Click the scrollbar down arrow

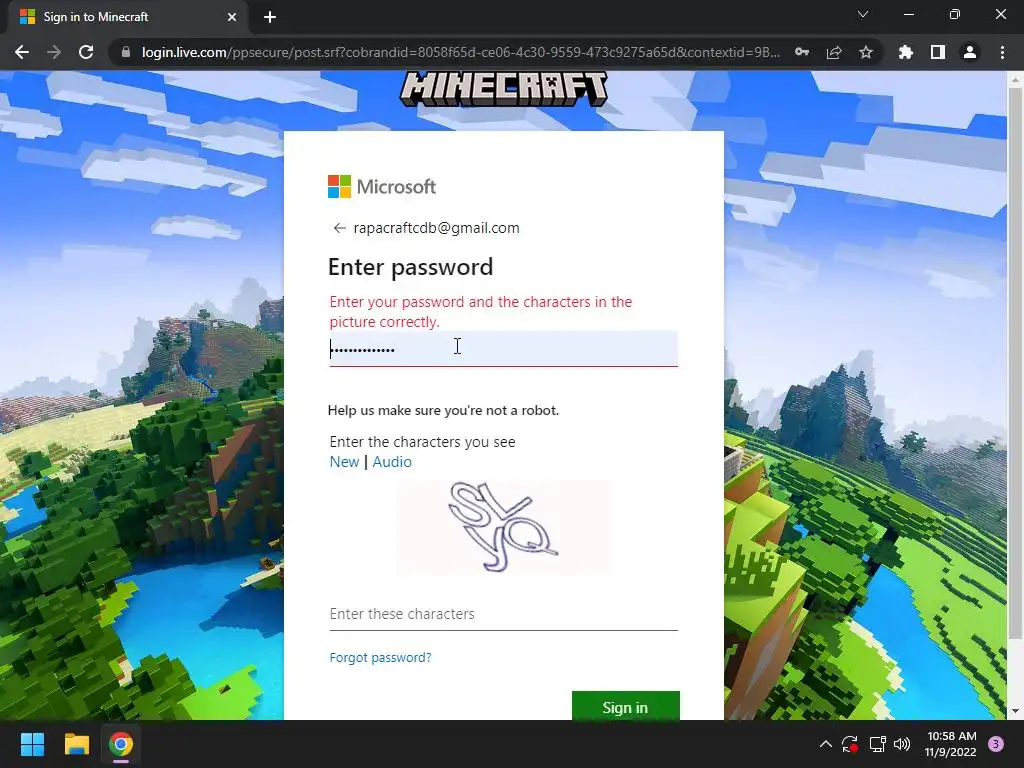[1015, 711]
